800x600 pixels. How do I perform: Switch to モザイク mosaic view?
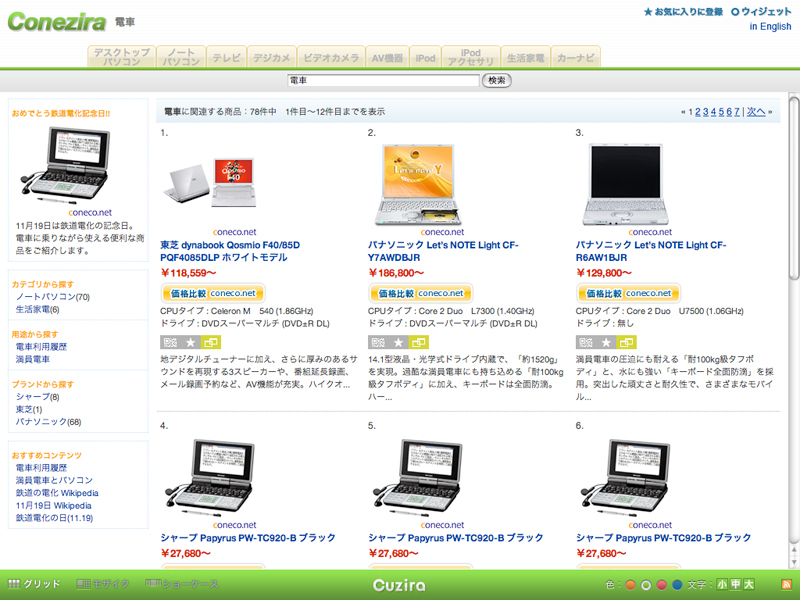tap(103, 584)
